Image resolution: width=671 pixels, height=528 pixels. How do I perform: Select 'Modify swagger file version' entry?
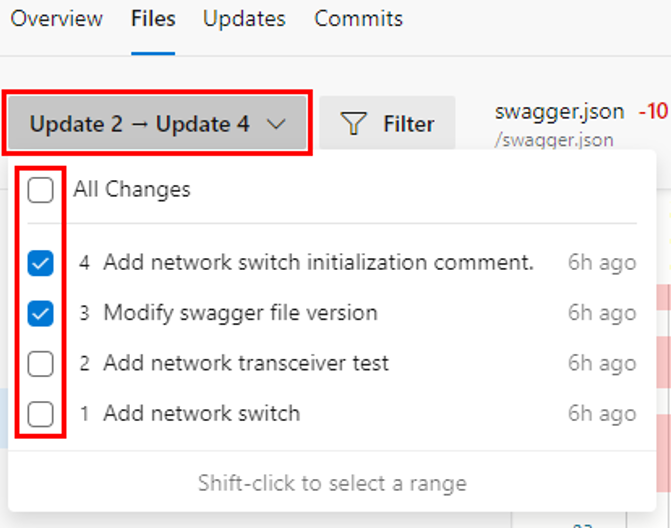(240, 313)
